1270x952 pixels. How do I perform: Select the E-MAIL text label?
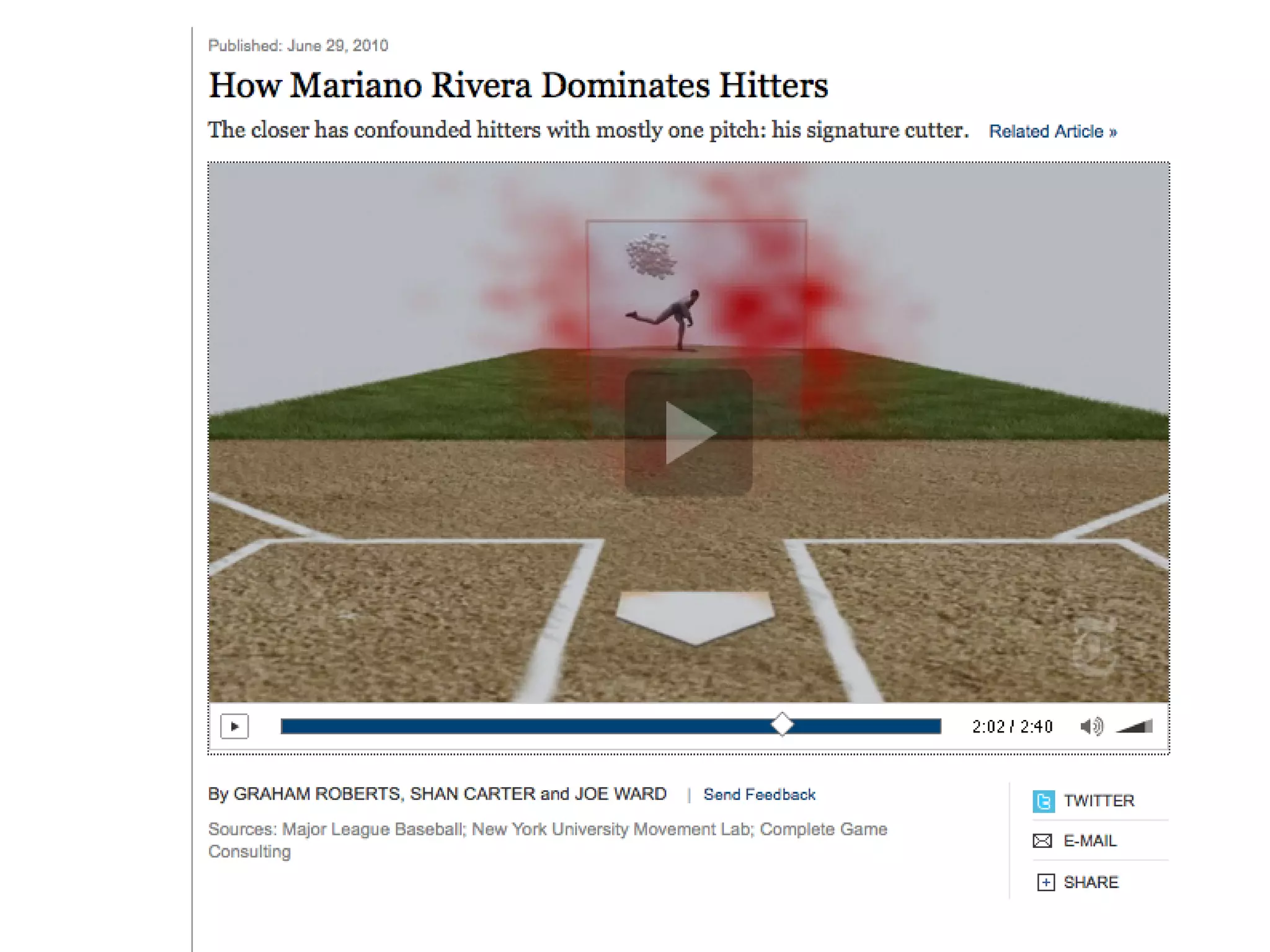click(x=1090, y=841)
